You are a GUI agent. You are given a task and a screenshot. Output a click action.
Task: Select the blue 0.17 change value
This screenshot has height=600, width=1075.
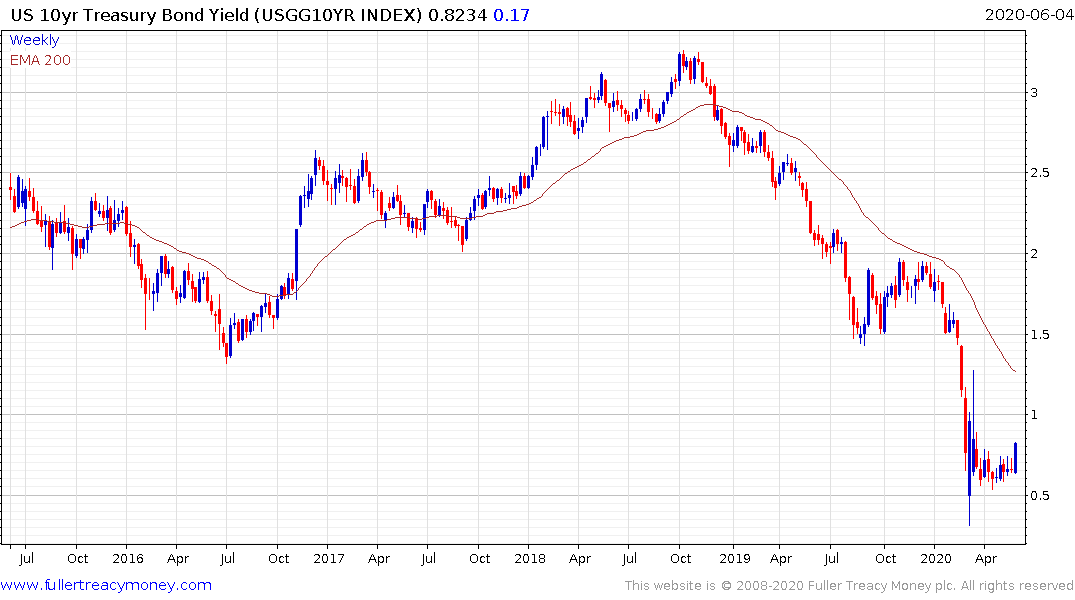(511, 15)
